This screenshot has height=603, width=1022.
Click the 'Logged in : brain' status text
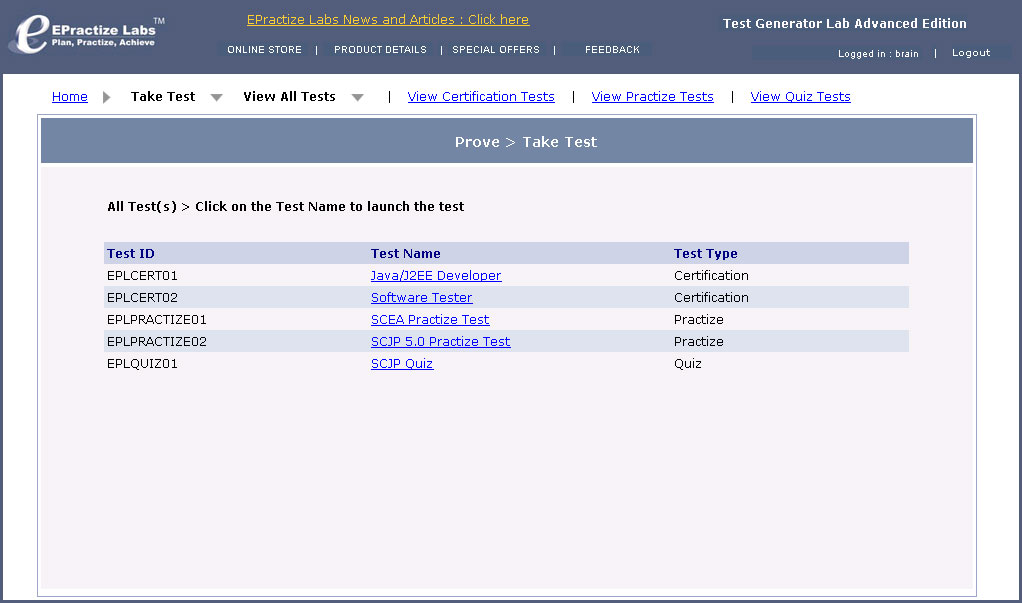pyautogui.click(x=878, y=53)
